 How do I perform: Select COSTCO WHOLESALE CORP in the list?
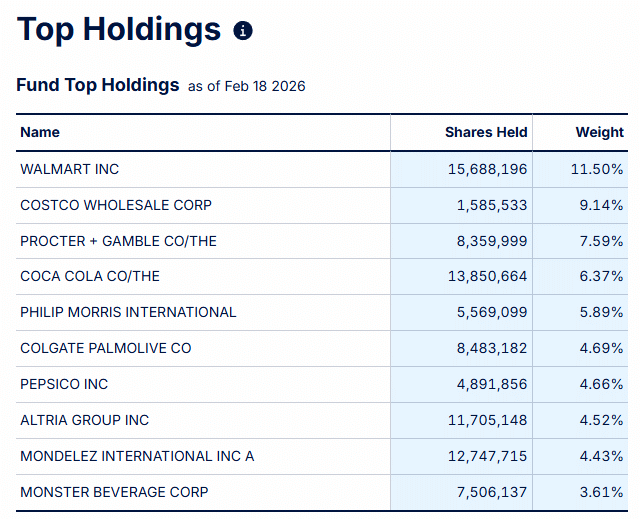coord(116,205)
